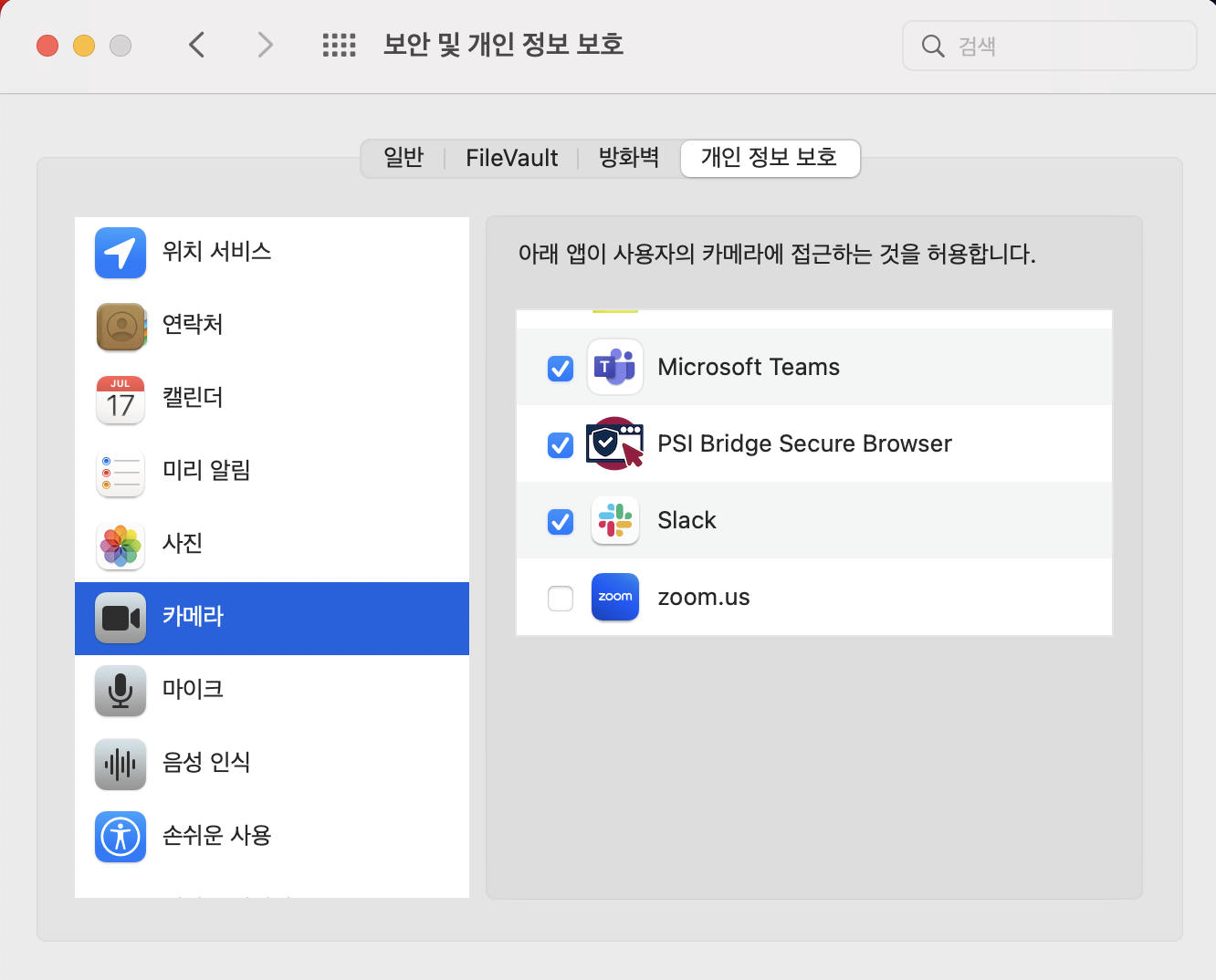Image resolution: width=1216 pixels, height=980 pixels.
Task: Go forward with the right chevron
Action: click(265, 44)
